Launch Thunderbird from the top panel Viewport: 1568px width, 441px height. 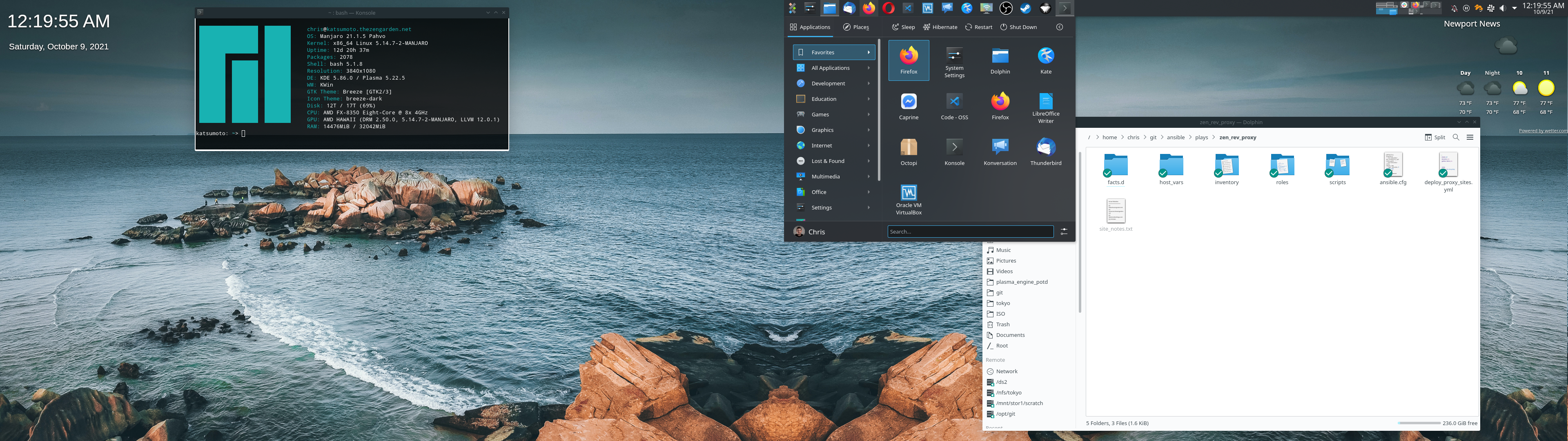coord(849,8)
